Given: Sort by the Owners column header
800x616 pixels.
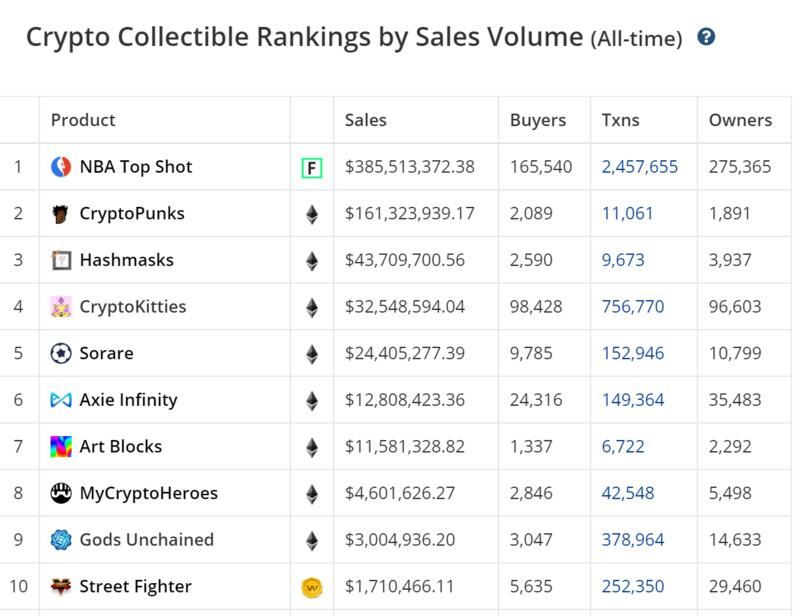Looking at the screenshot, I should [740, 120].
